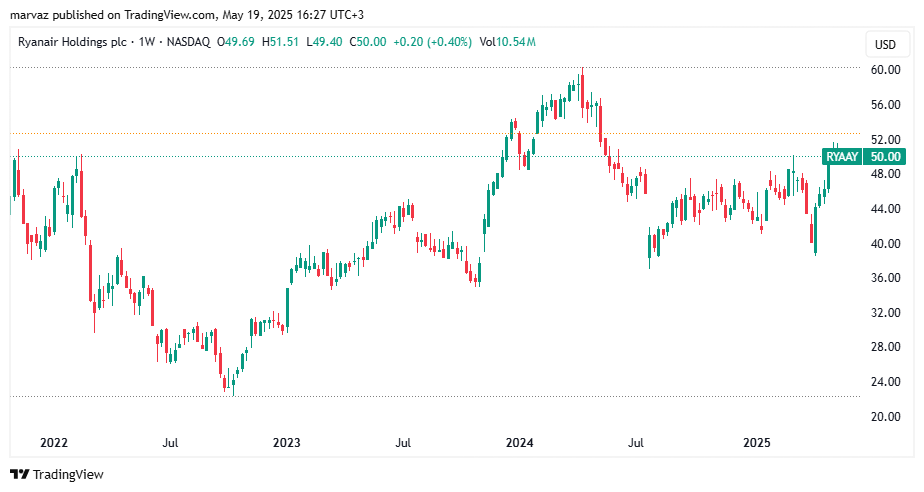Click the 2025 time axis label
This screenshot has height=492, width=924.
(x=757, y=443)
